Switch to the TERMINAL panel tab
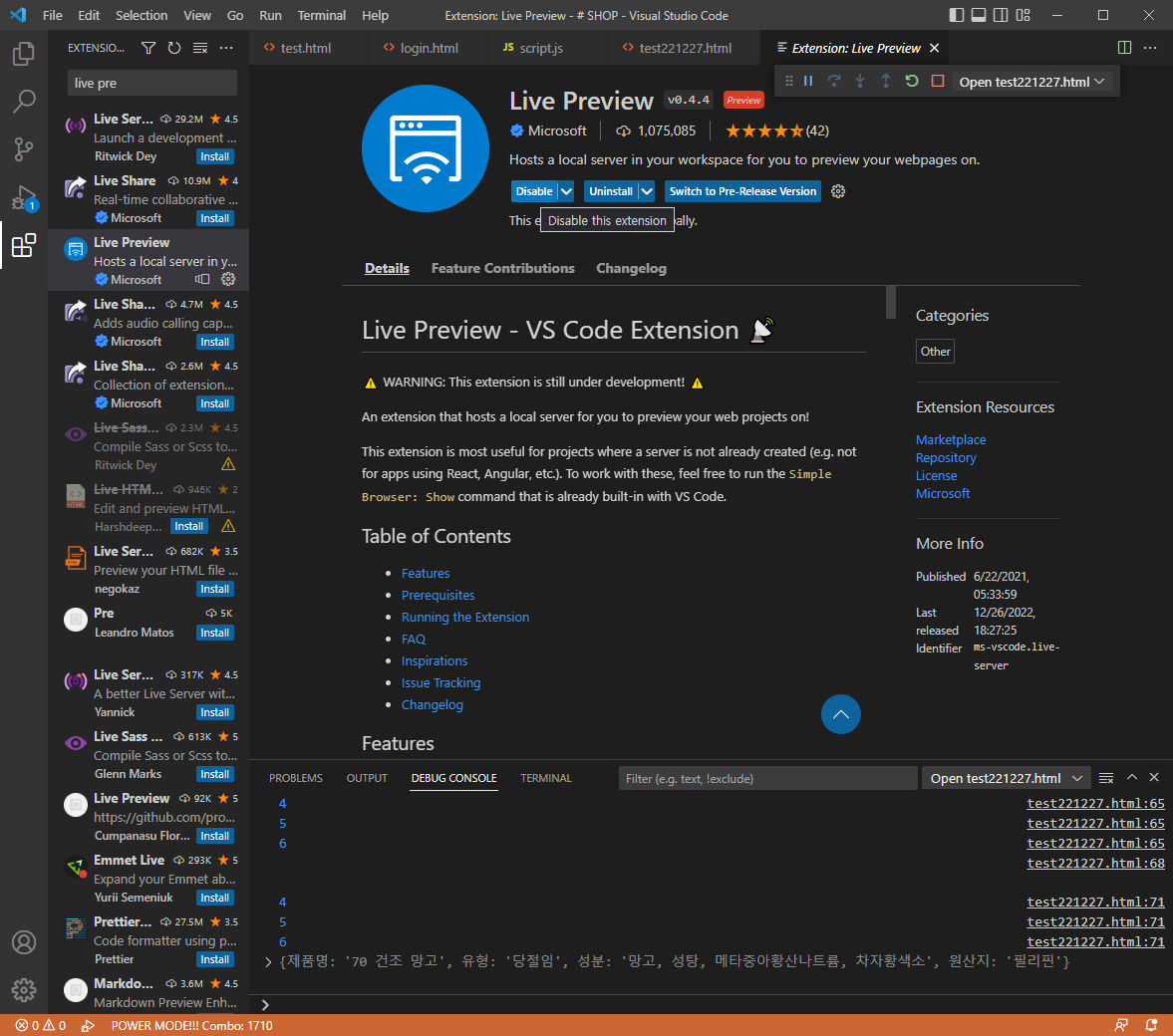 point(546,778)
